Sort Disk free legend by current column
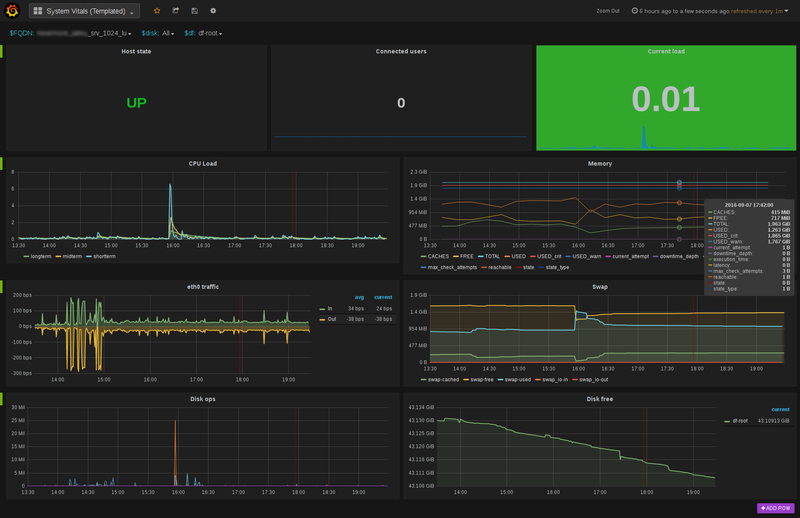800x518 pixels. point(781,410)
